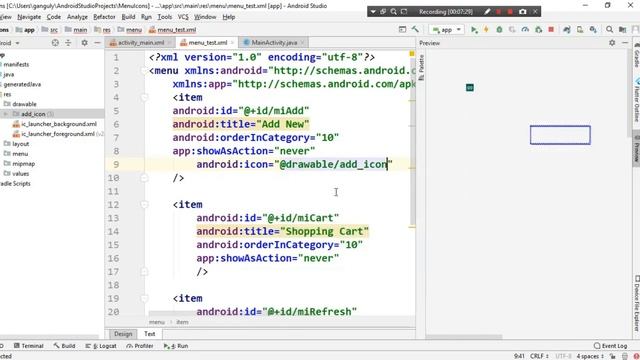Open the Logcat tool window
The height and width of the screenshot is (360, 640).
[101, 346]
